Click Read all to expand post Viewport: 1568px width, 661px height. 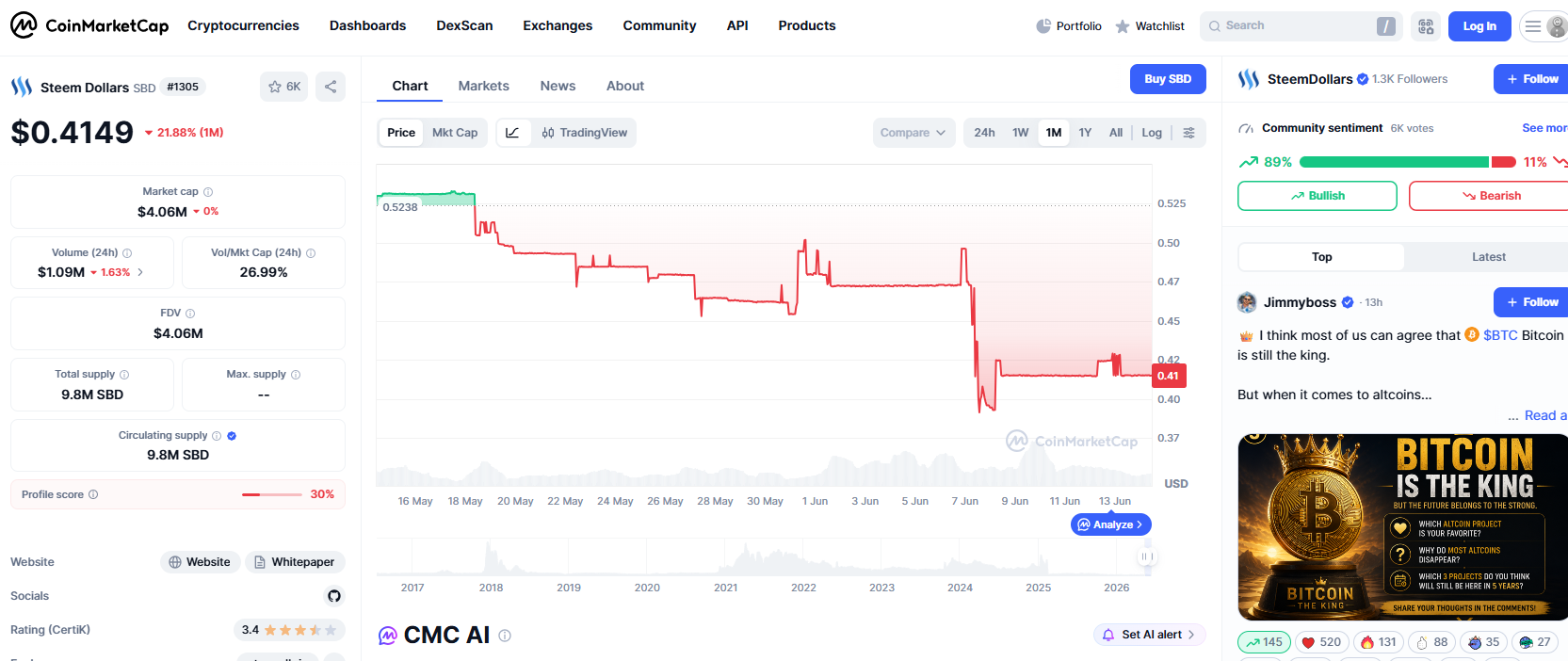[x=1545, y=415]
